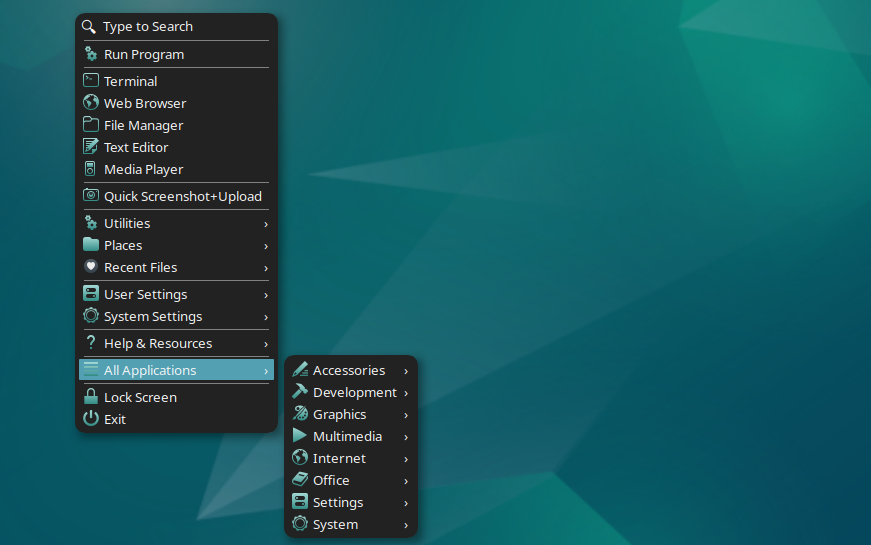The height and width of the screenshot is (545, 871).
Task: Expand the Help & Resources arrow
Action: (x=266, y=344)
